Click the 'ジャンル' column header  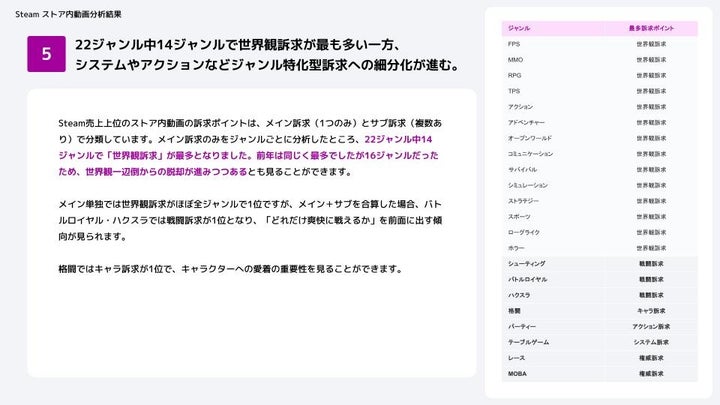[519, 28]
